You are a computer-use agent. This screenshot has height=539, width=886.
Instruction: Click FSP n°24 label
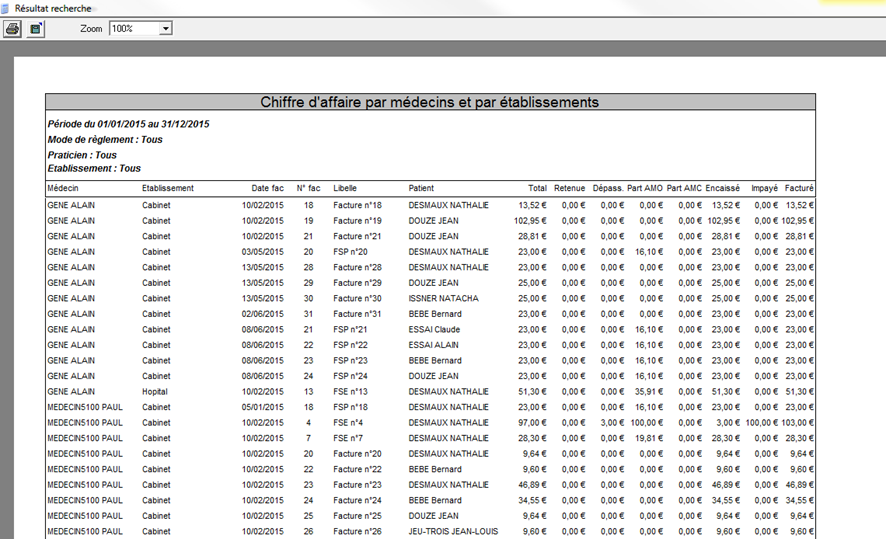pyautogui.click(x=350, y=376)
